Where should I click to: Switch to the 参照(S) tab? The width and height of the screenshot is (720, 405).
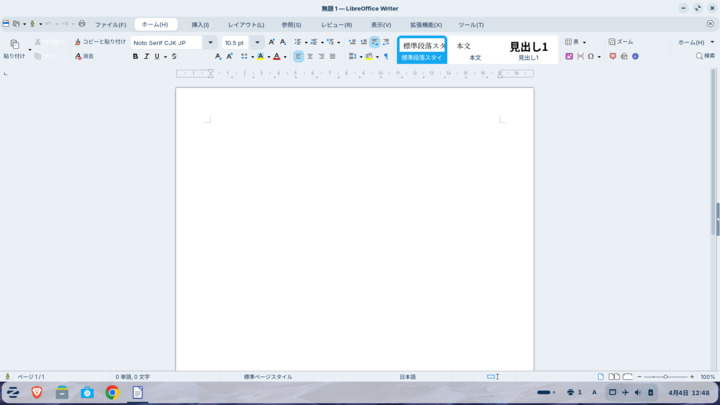point(291,25)
